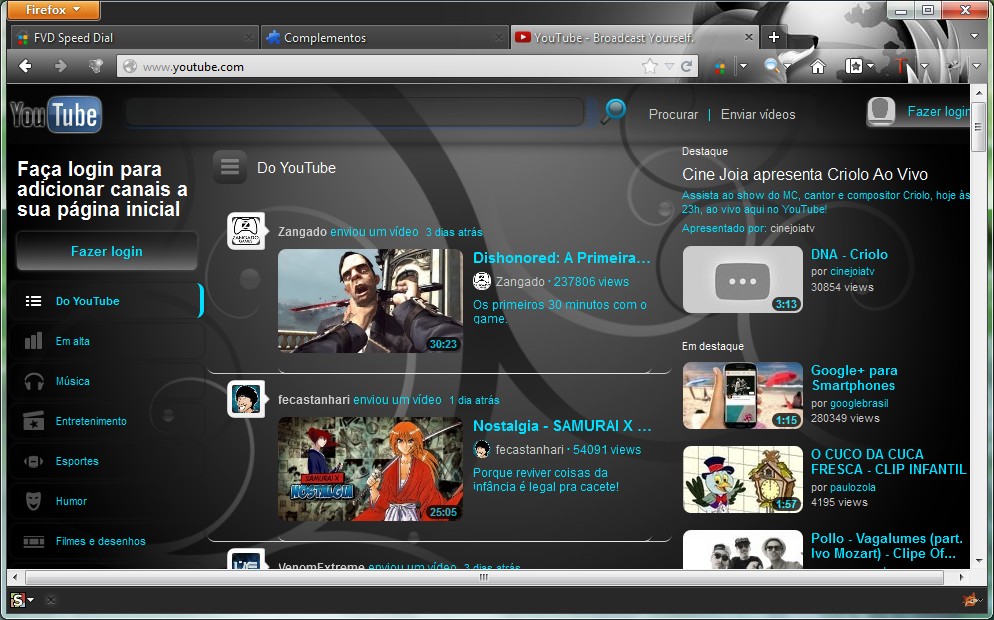994x620 pixels.
Task: Click the Fazer login link at top right
Action: tap(938, 112)
